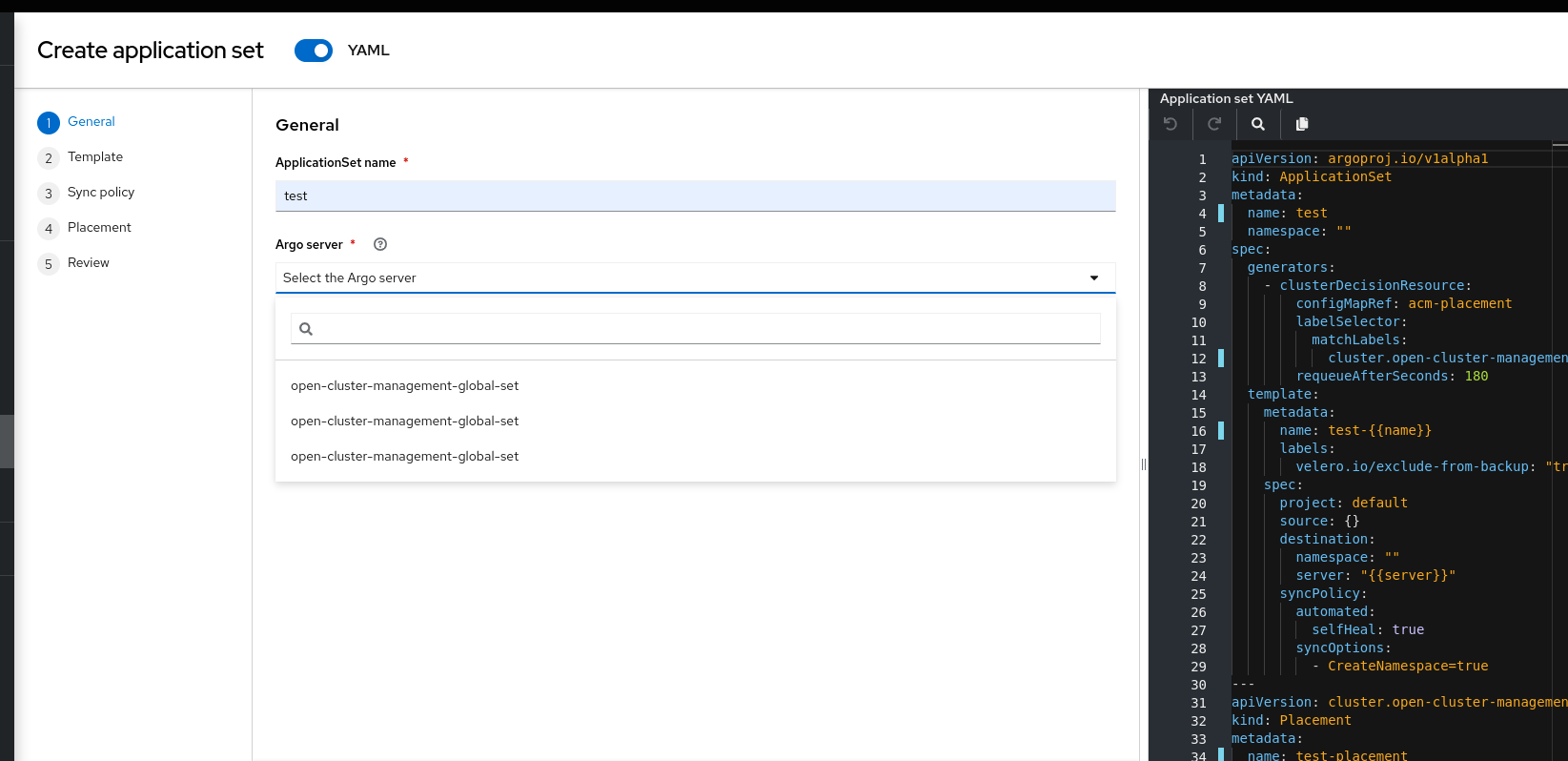
Task: Select the middle open-cluster-management-global-set option
Action: point(405,422)
